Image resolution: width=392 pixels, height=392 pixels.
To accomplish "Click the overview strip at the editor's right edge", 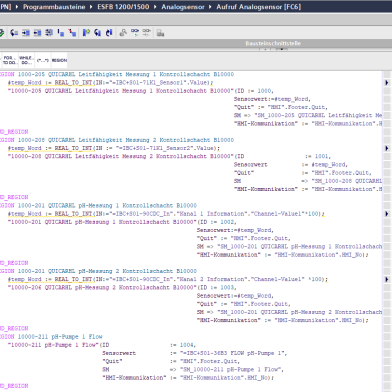I will click(x=387, y=231).
